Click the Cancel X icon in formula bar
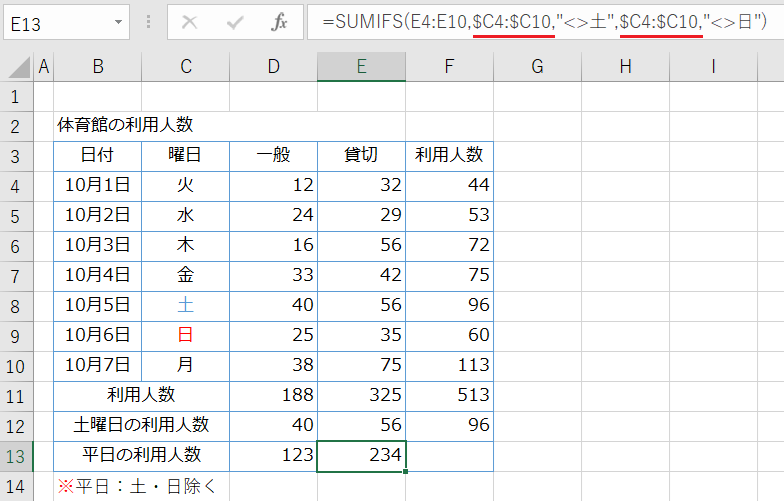Screen dimensions: 784x501 [190, 22]
